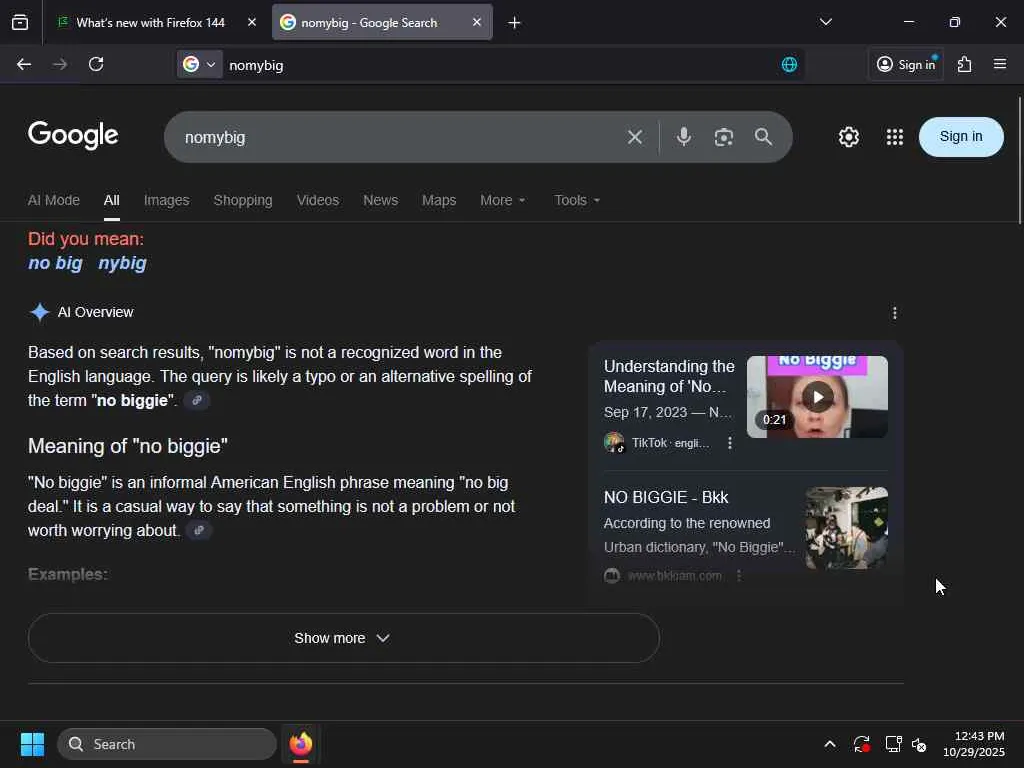This screenshot has height=768, width=1024.
Task: Click into the Google search box
Action: pos(398,137)
